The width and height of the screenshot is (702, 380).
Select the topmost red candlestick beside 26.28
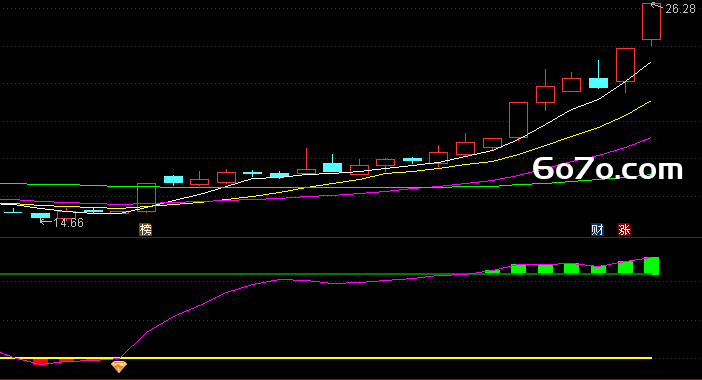651,21
